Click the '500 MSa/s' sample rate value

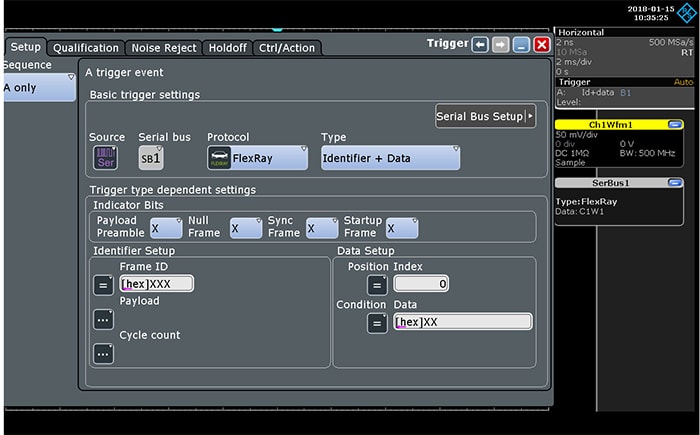point(671,42)
